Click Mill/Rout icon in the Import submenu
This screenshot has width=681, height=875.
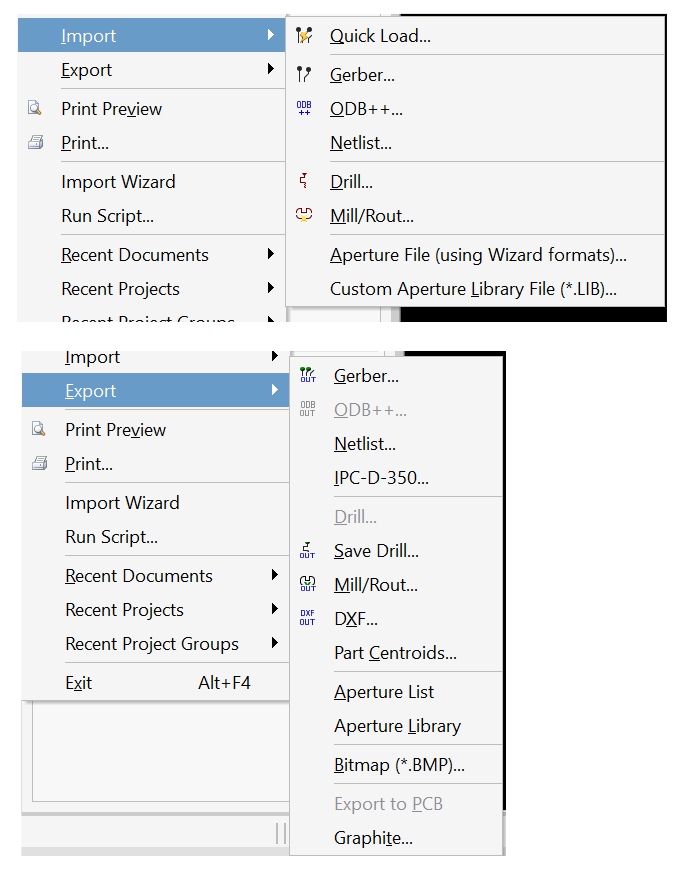click(304, 215)
